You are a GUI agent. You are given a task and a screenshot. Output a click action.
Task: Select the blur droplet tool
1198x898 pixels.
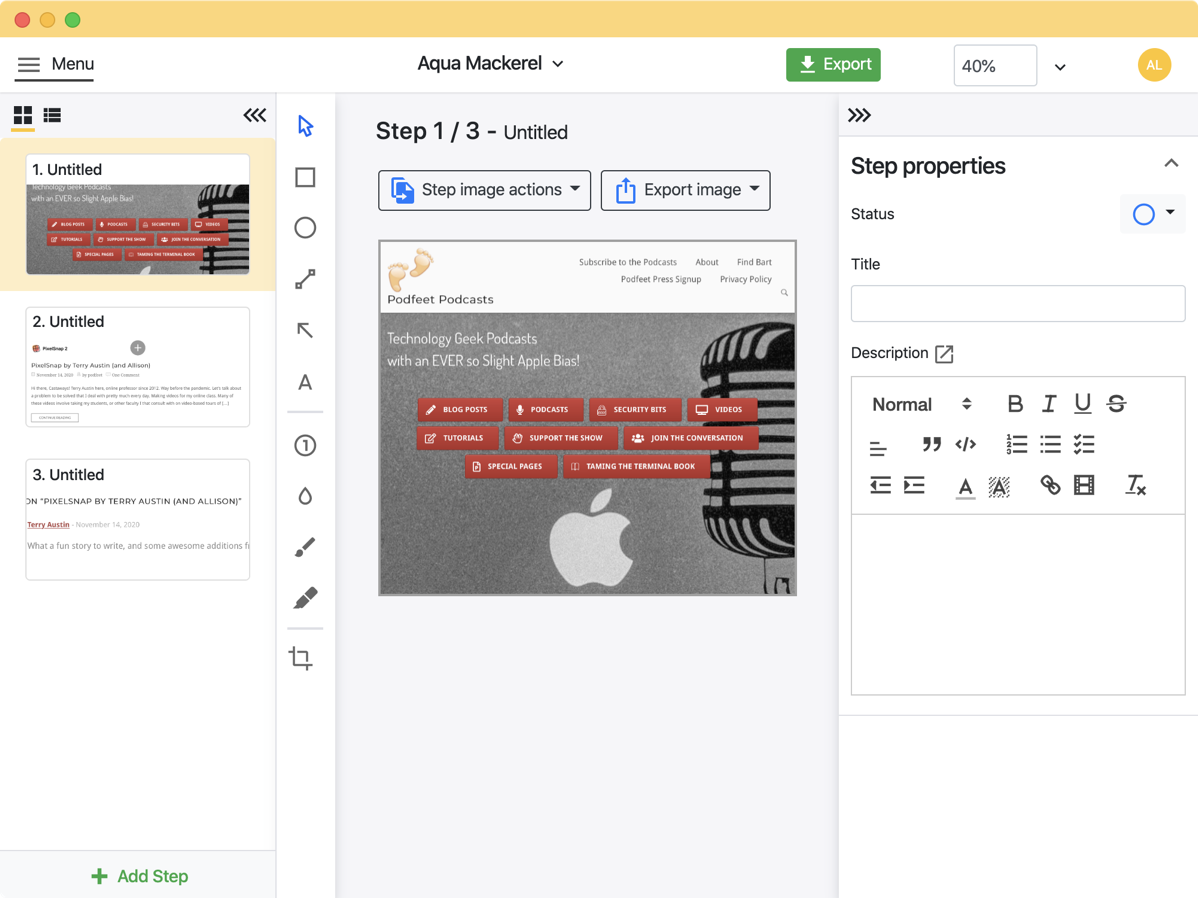(x=305, y=496)
